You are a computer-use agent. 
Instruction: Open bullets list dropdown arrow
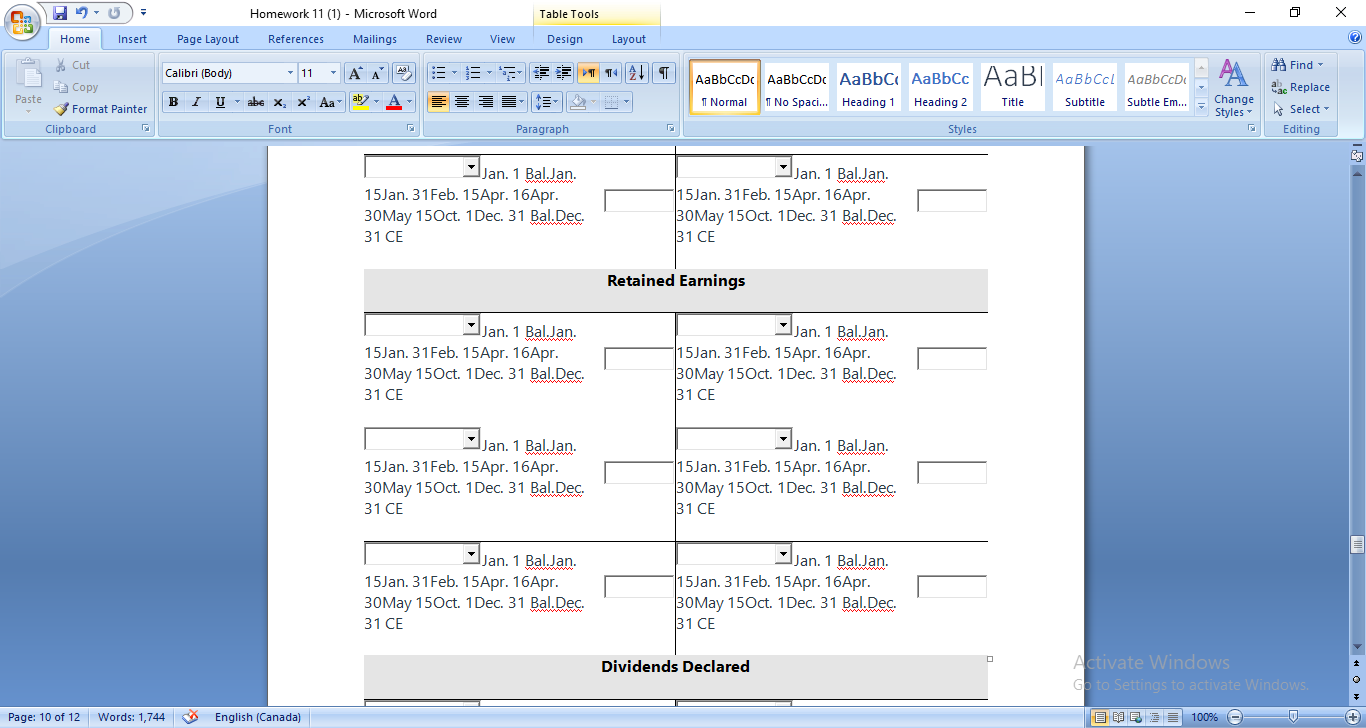454,73
